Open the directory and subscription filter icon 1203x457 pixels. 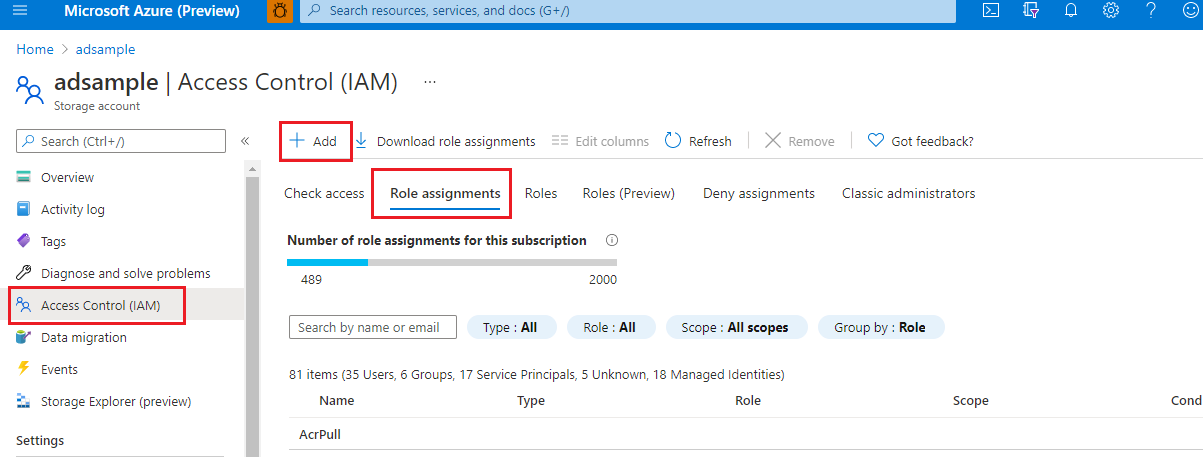point(1031,11)
